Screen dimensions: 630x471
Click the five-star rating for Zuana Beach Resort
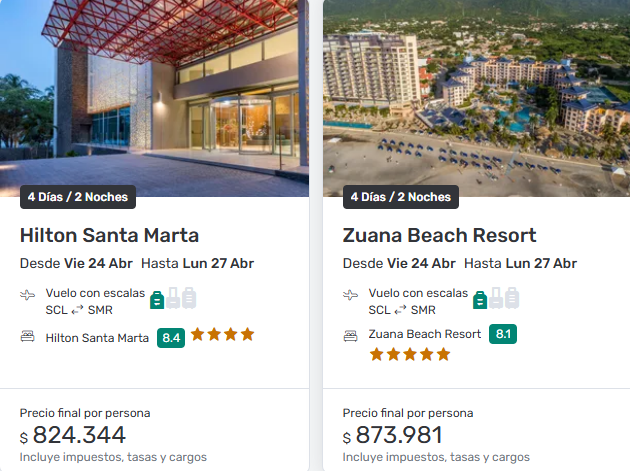coord(409,354)
